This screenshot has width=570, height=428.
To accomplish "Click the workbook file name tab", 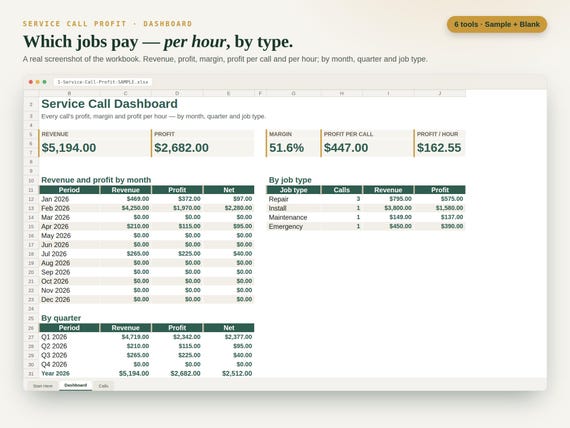I will coord(103,82).
